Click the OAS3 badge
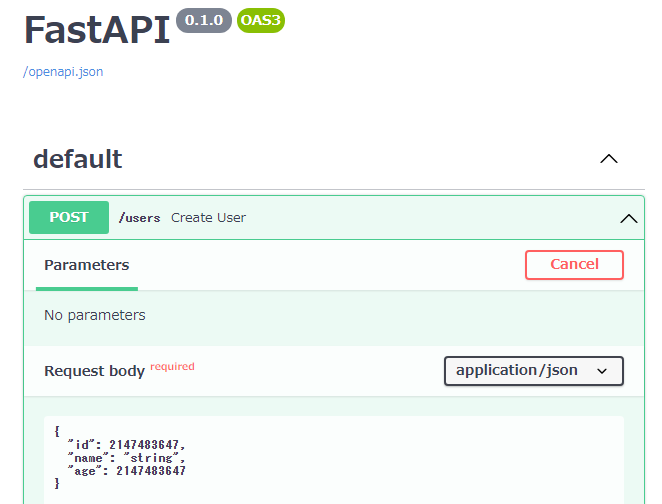Viewport: 662px width, 504px height. tap(260, 20)
